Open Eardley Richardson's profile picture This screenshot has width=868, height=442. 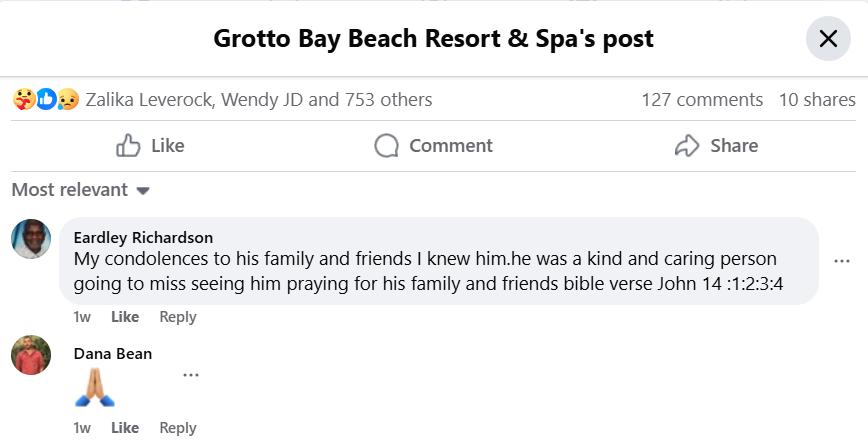pos(31,239)
